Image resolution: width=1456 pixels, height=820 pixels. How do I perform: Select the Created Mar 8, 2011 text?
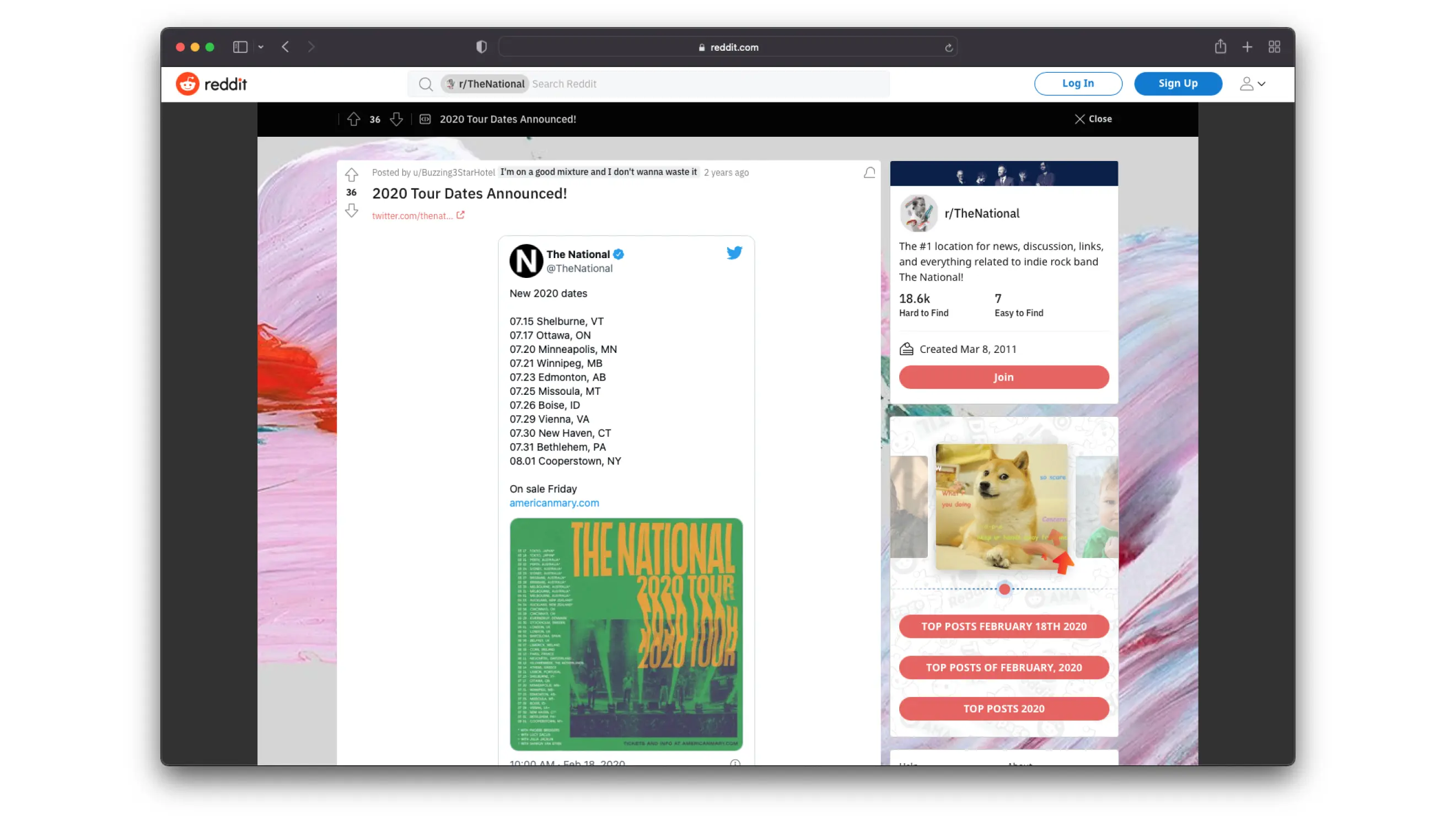(x=968, y=349)
